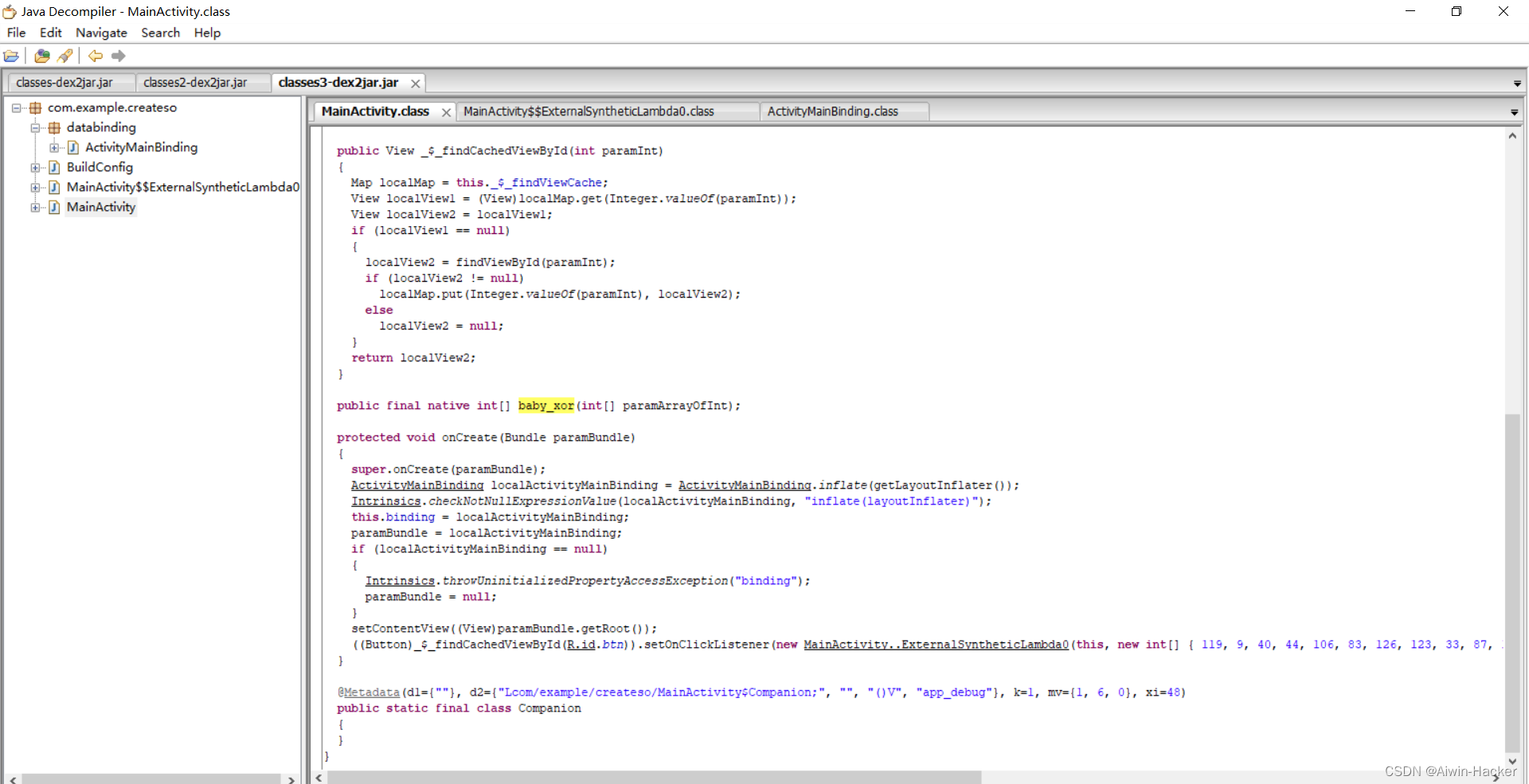
Task: Follow the ActivityMainBinding.inflate class link
Action: [745, 486]
